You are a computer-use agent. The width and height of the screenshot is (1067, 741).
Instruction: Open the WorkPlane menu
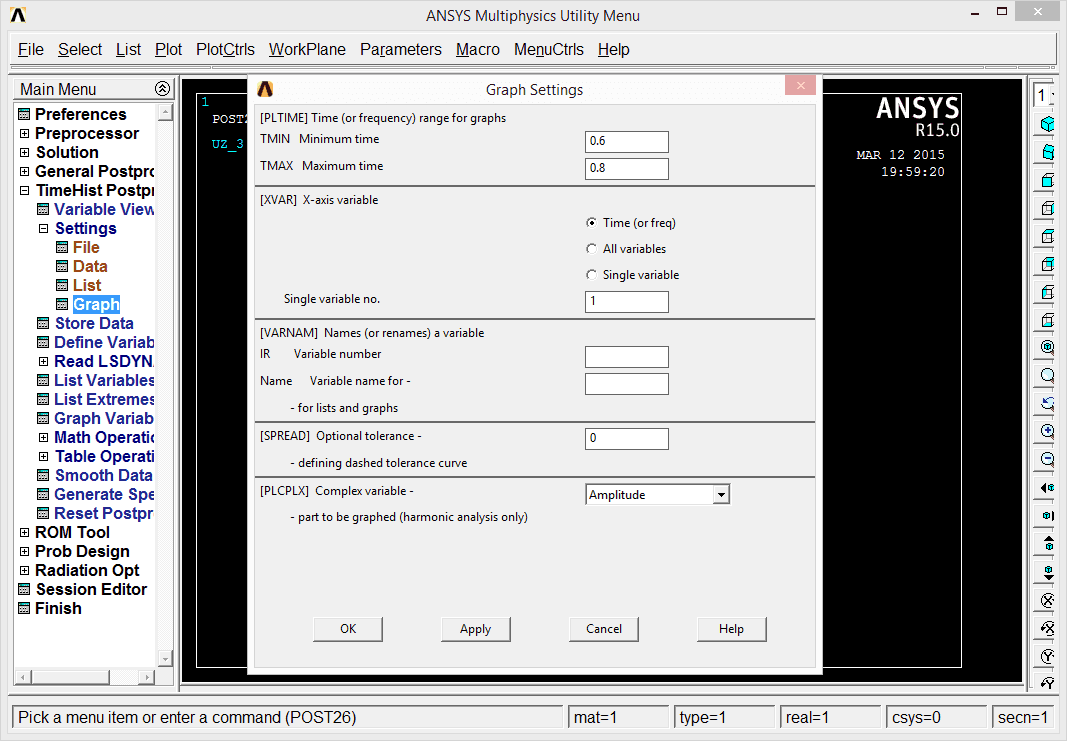tap(307, 50)
